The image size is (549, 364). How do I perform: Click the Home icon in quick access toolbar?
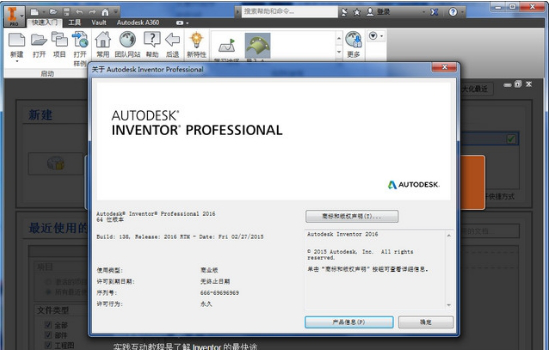[105, 12]
